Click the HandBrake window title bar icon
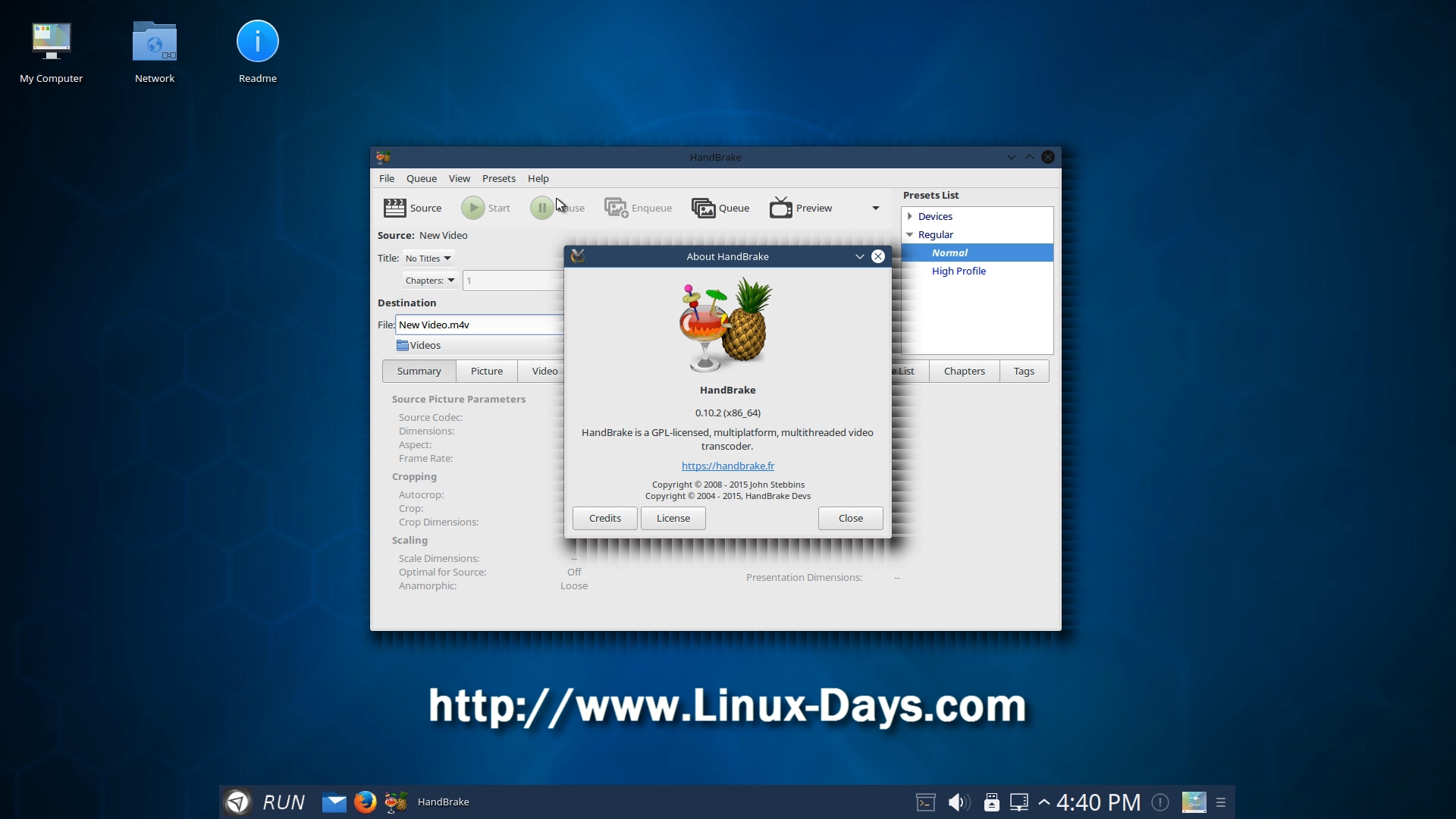Image resolution: width=1456 pixels, height=819 pixels. pyautogui.click(x=383, y=157)
